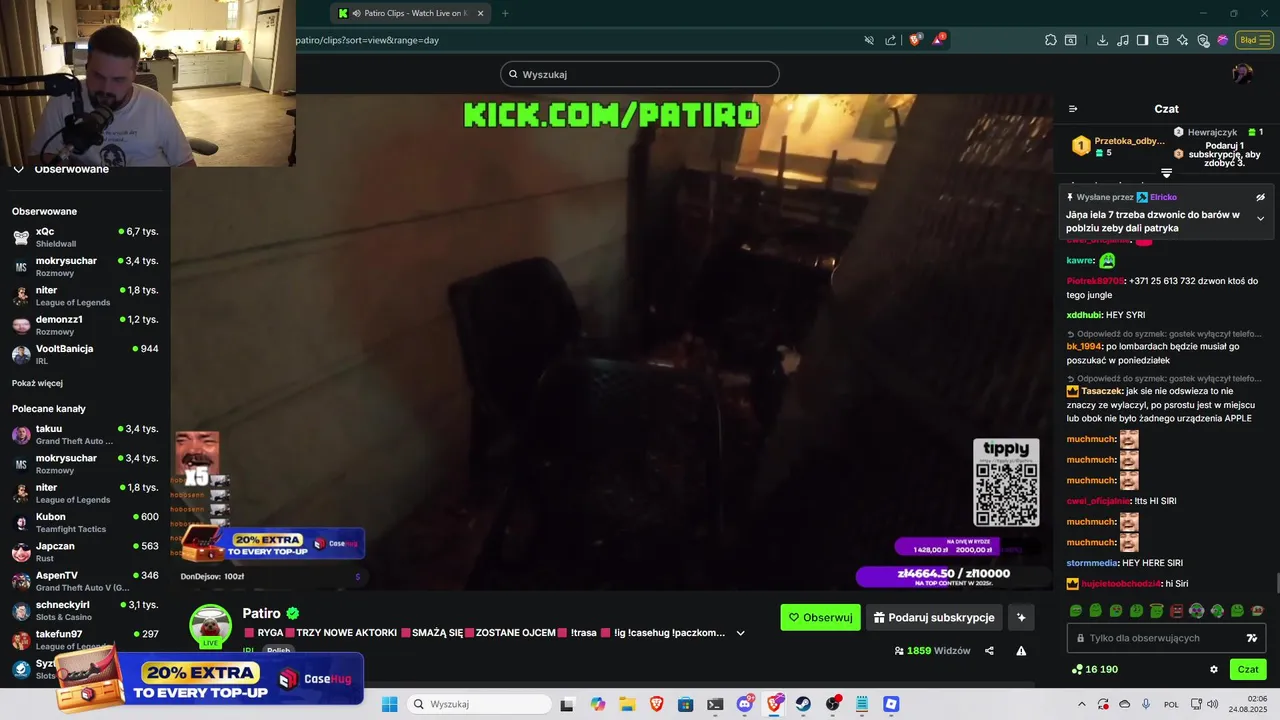Open takuu recommended channel

(x=85, y=434)
